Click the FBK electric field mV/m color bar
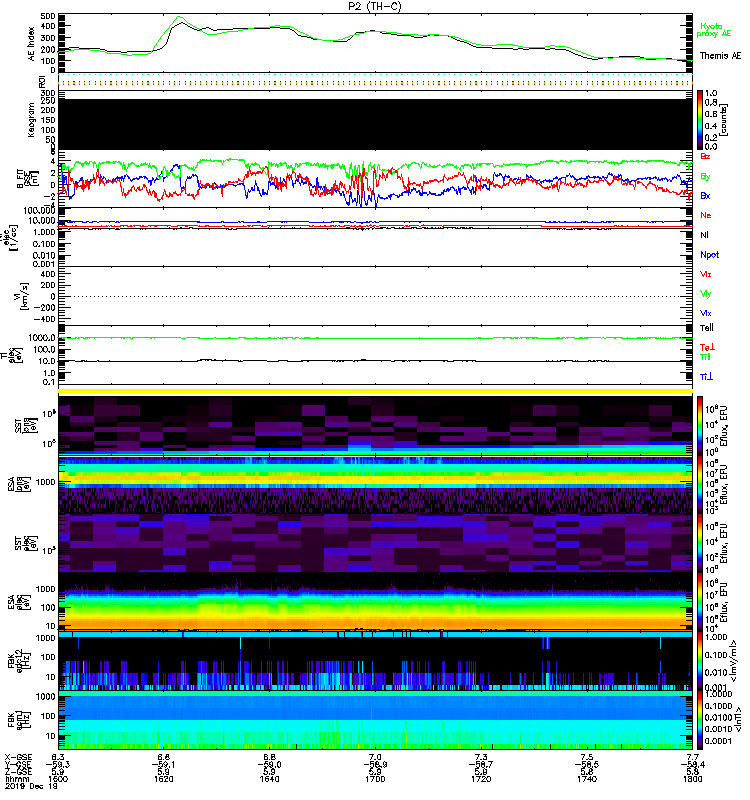This screenshot has width=750, height=800. pyautogui.click(x=700, y=661)
